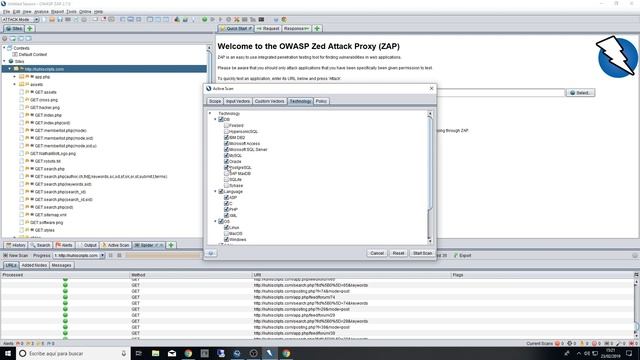Click New Scan in Spider panel
The height and width of the screenshot is (360, 640).
point(16,256)
